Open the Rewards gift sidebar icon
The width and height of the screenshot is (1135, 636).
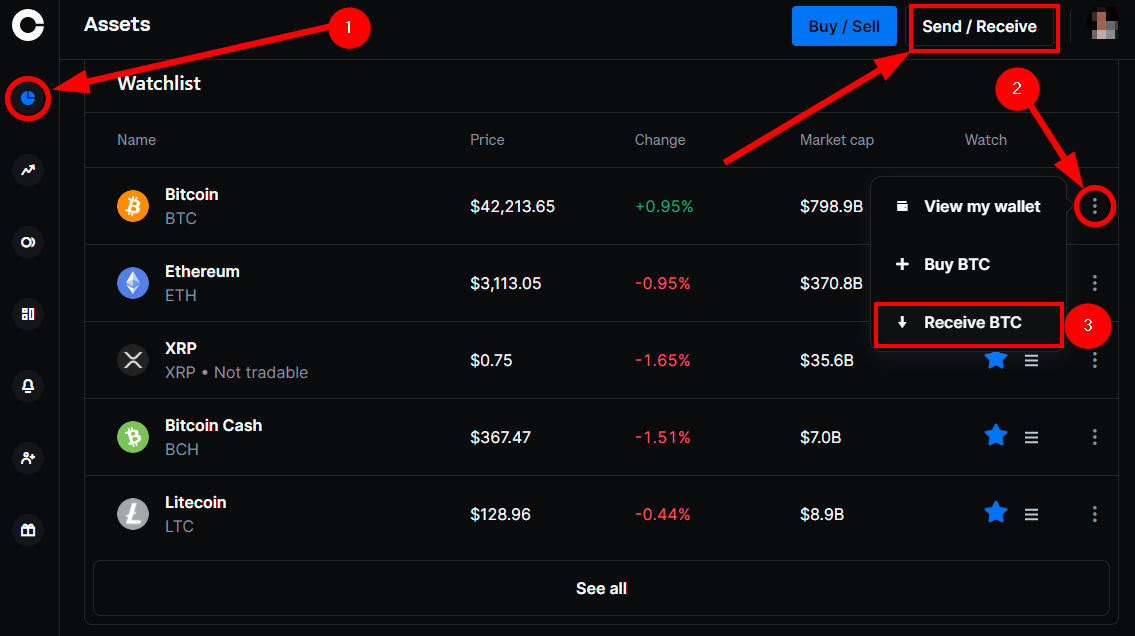pyautogui.click(x=28, y=530)
